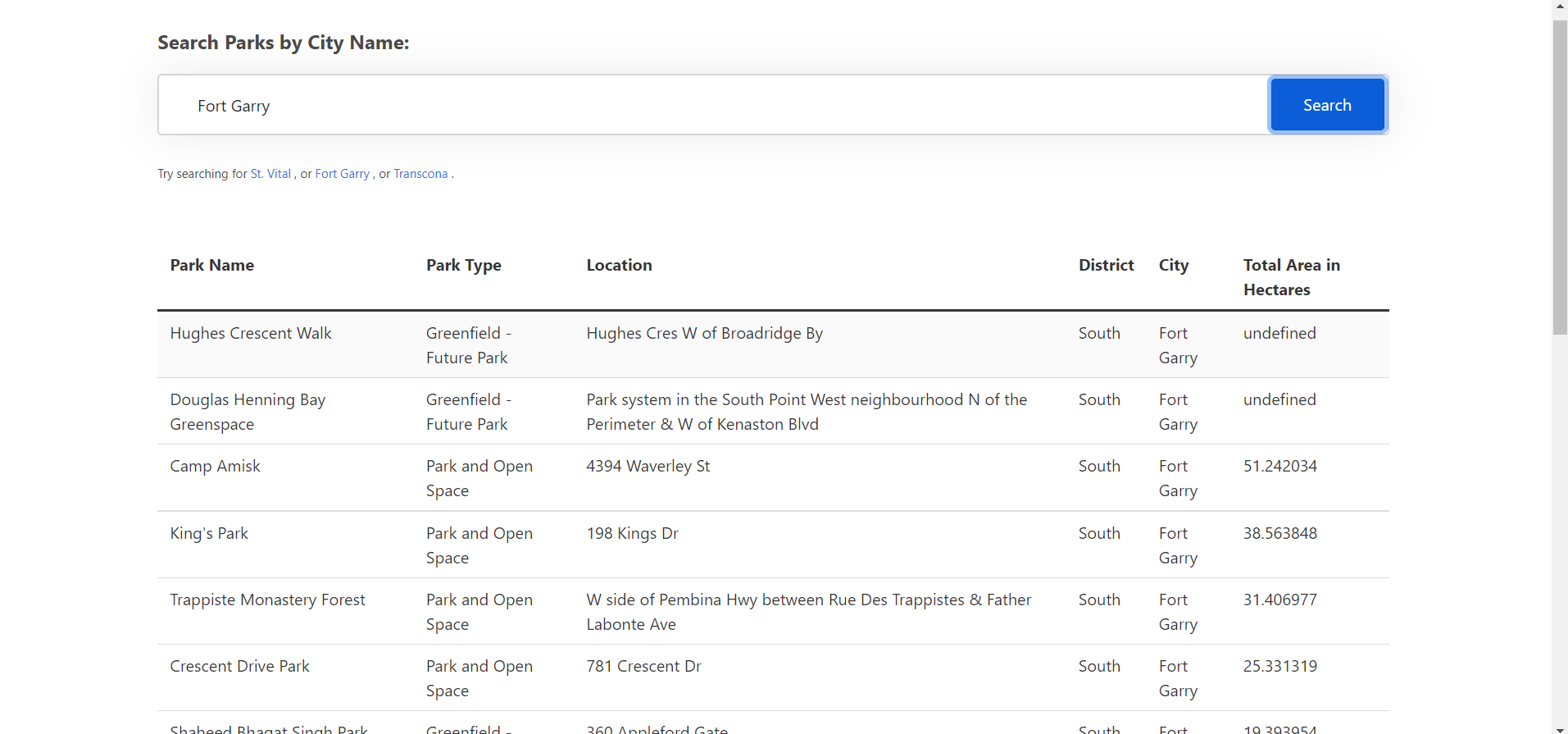Click the City column header
The width and height of the screenshot is (1568, 734).
[1174, 265]
